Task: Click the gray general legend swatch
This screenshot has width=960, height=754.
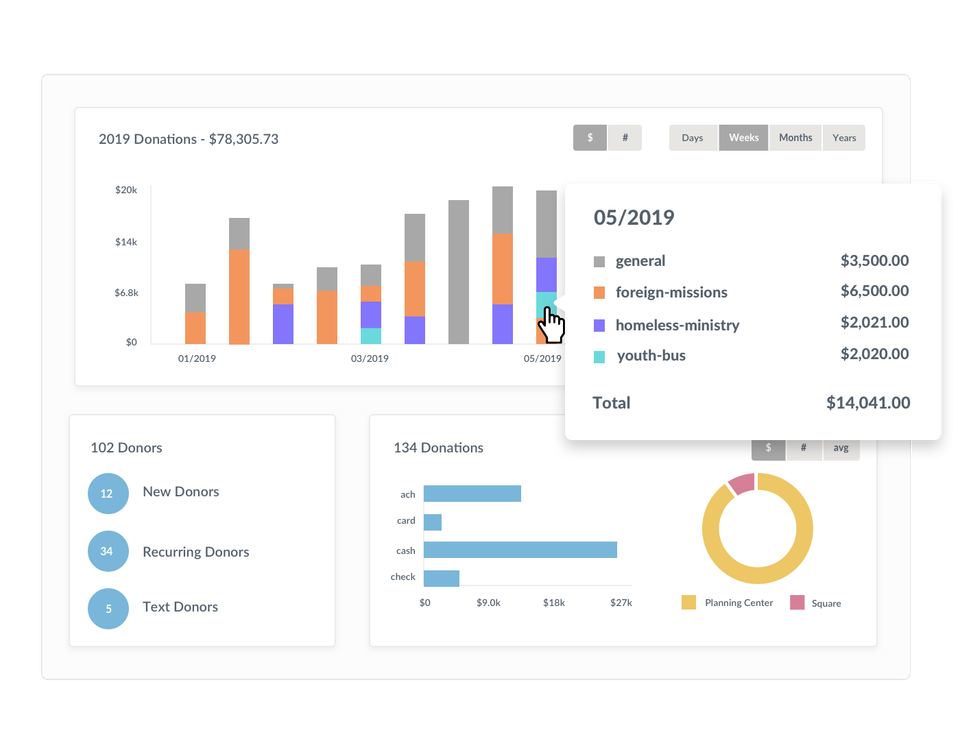Action: point(599,262)
